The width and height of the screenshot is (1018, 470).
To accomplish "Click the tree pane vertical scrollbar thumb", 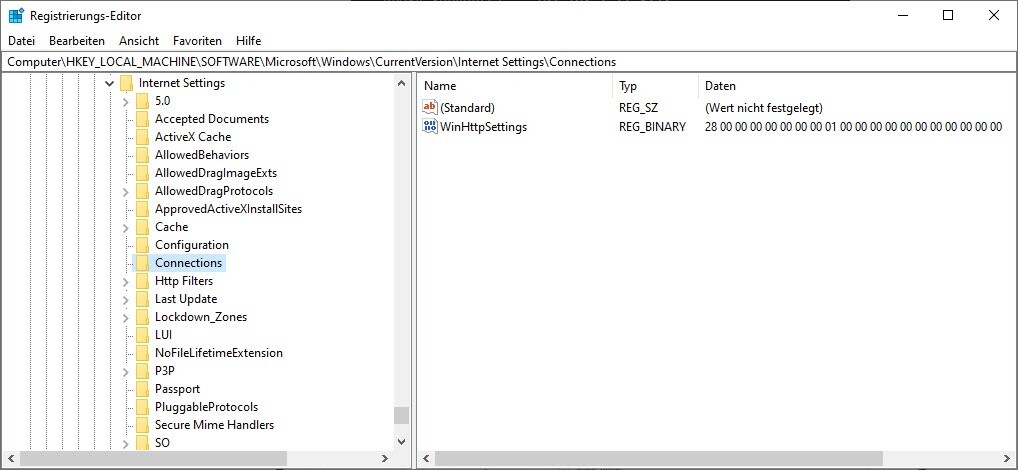I will click(402, 415).
